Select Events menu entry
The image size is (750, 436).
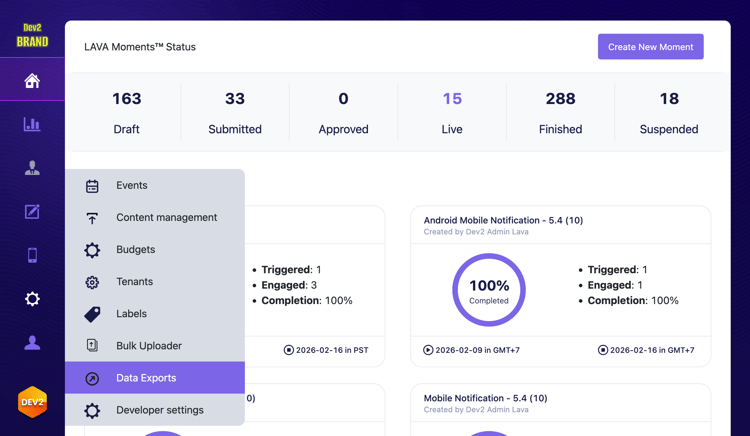(x=155, y=185)
